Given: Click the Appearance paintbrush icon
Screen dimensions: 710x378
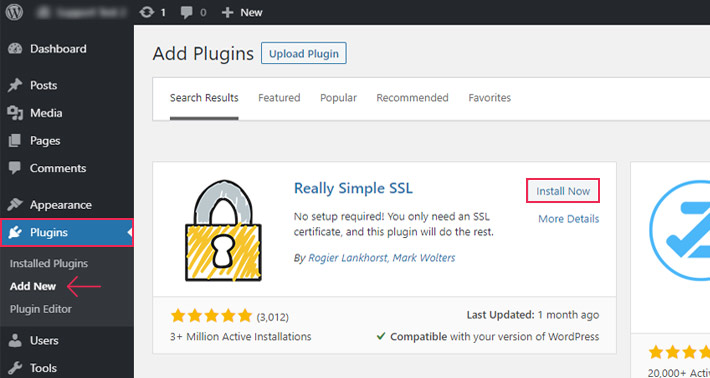Looking at the screenshot, I should click(15, 205).
